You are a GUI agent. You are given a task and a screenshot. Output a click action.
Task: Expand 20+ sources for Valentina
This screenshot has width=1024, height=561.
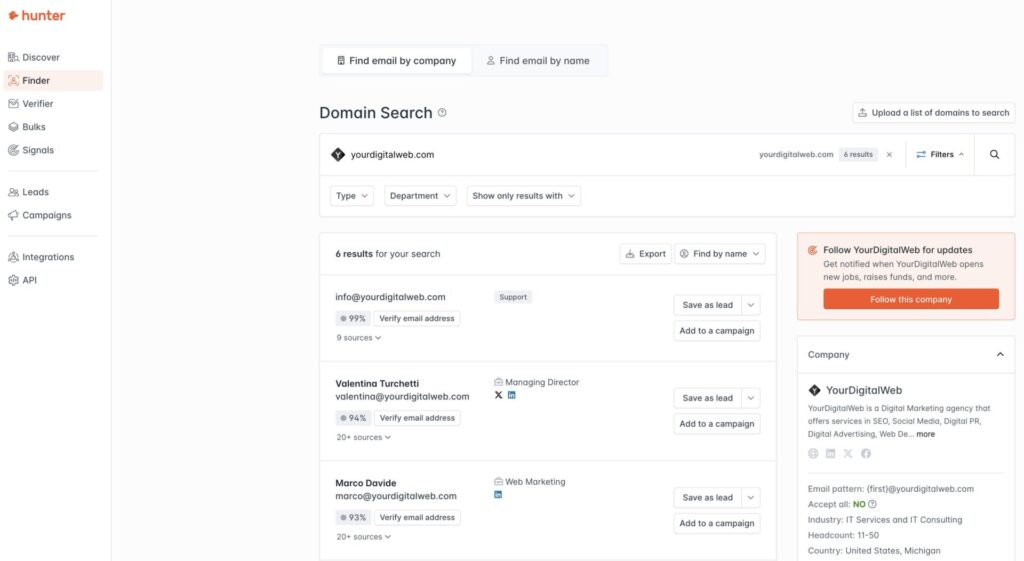click(363, 438)
